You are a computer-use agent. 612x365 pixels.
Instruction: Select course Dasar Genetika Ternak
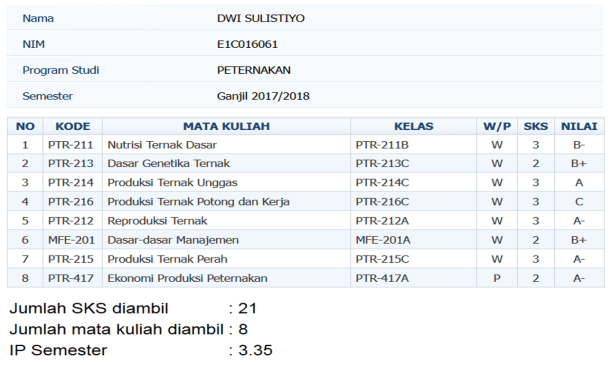169,164
